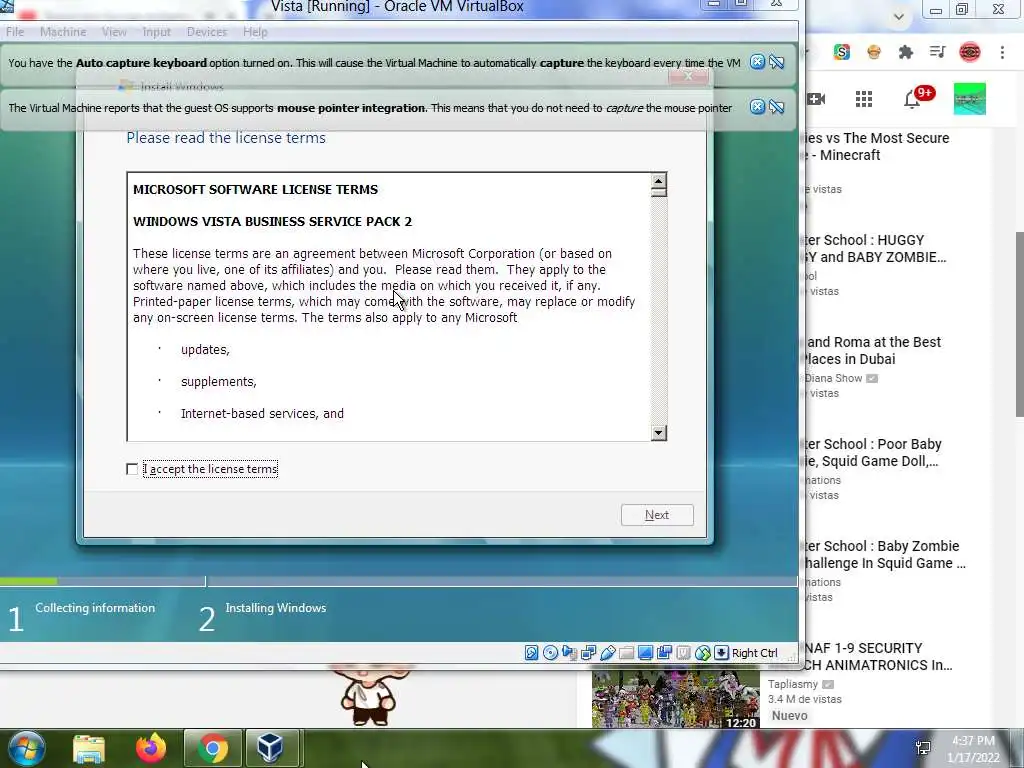Click the hard disk activity icon in VirtualBox status bar
Screen dimensions: 1024x768
coord(532,652)
